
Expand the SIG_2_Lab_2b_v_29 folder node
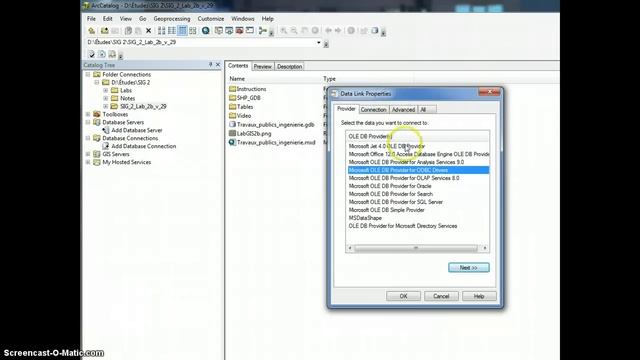point(106,107)
